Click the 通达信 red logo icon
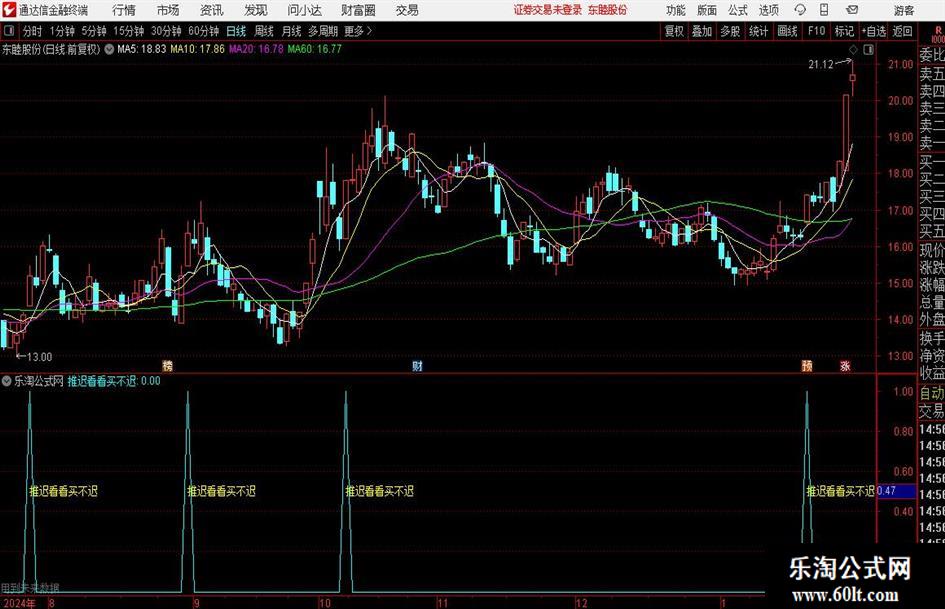945x609 pixels. point(9,10)
